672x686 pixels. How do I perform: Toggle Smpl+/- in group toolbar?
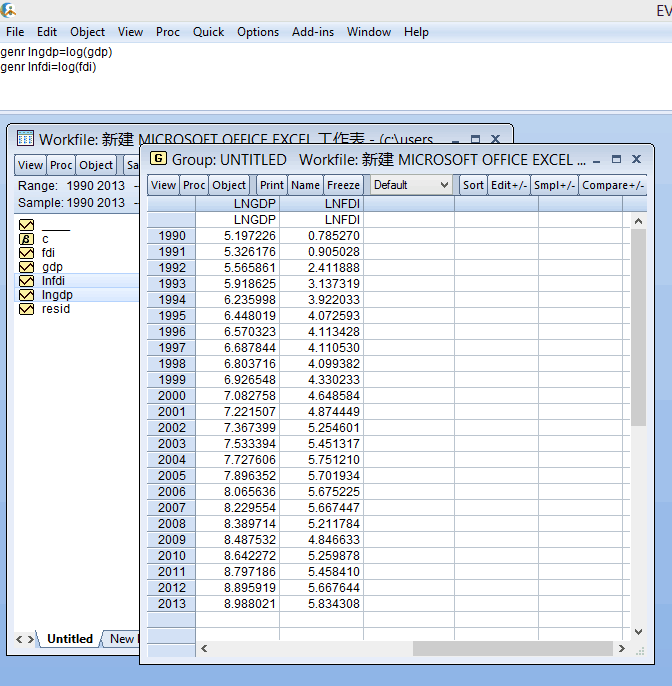[553, 185]
